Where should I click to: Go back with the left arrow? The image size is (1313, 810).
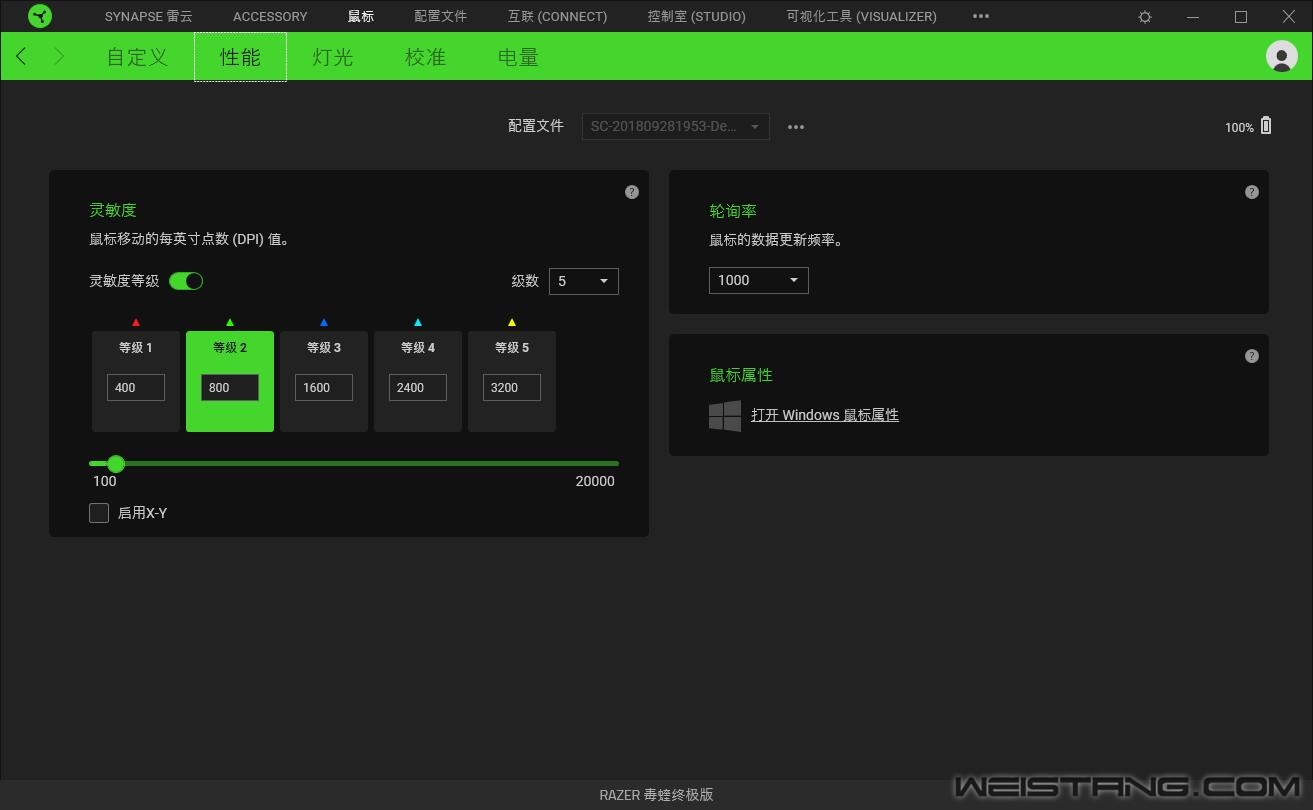tap(22, 56)
